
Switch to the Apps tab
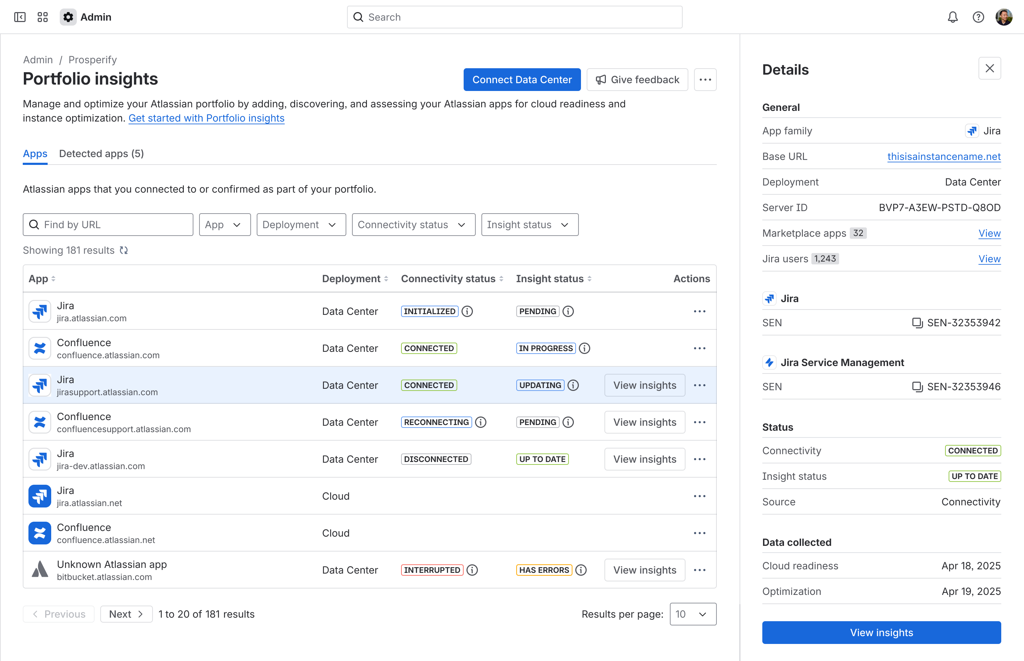pyautogui.click(x=35, y=154)
